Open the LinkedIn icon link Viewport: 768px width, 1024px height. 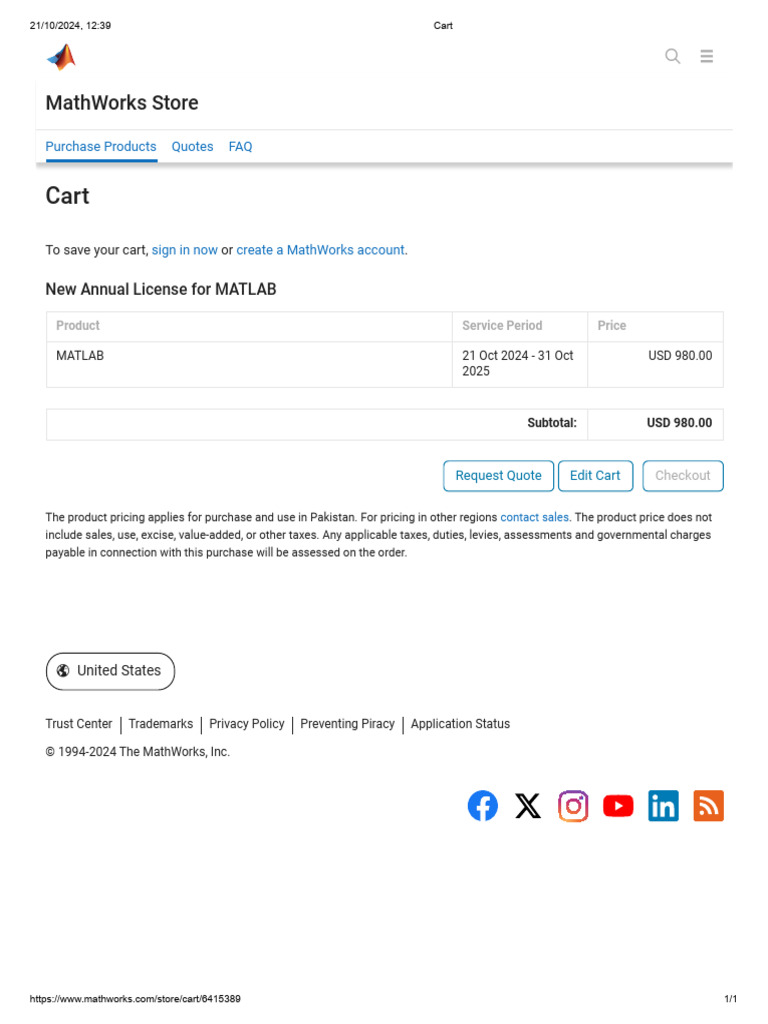coord(663,806)
